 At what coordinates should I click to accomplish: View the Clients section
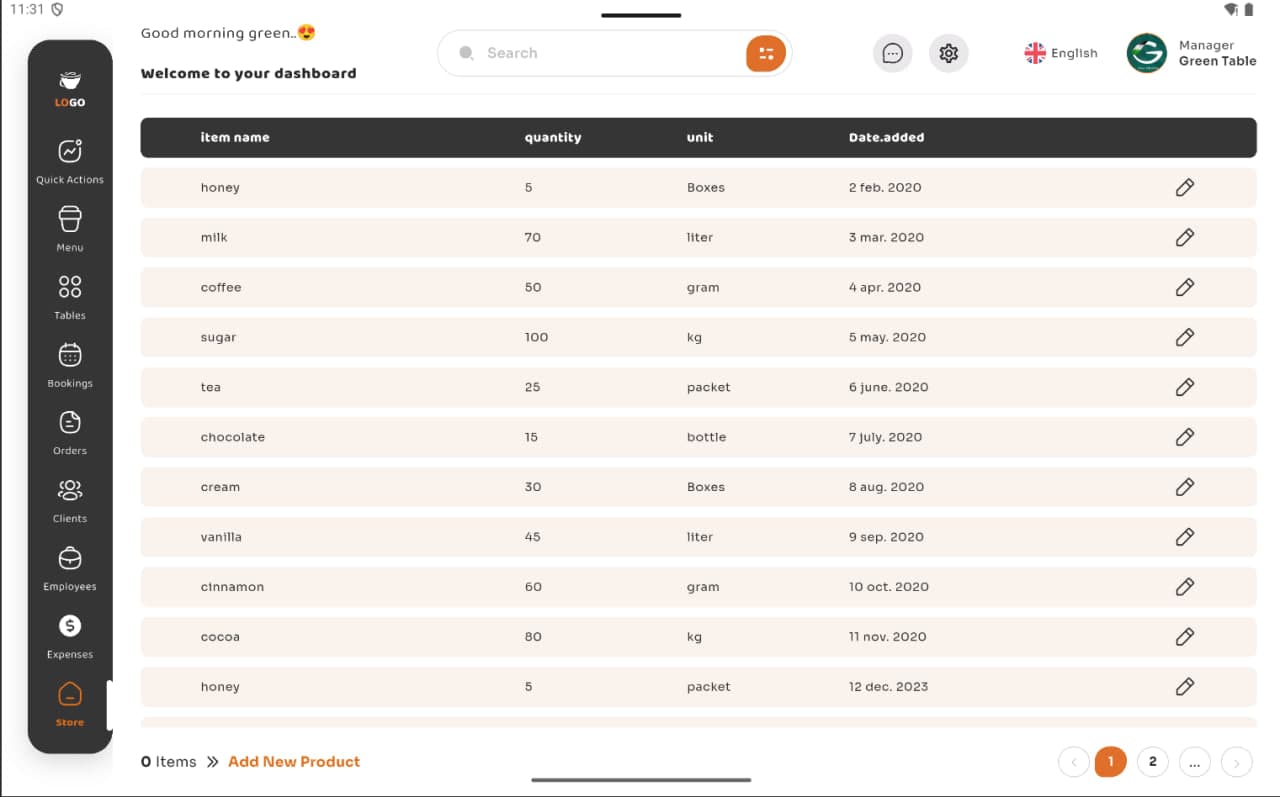pyautogui.click(x=69, y=498)
